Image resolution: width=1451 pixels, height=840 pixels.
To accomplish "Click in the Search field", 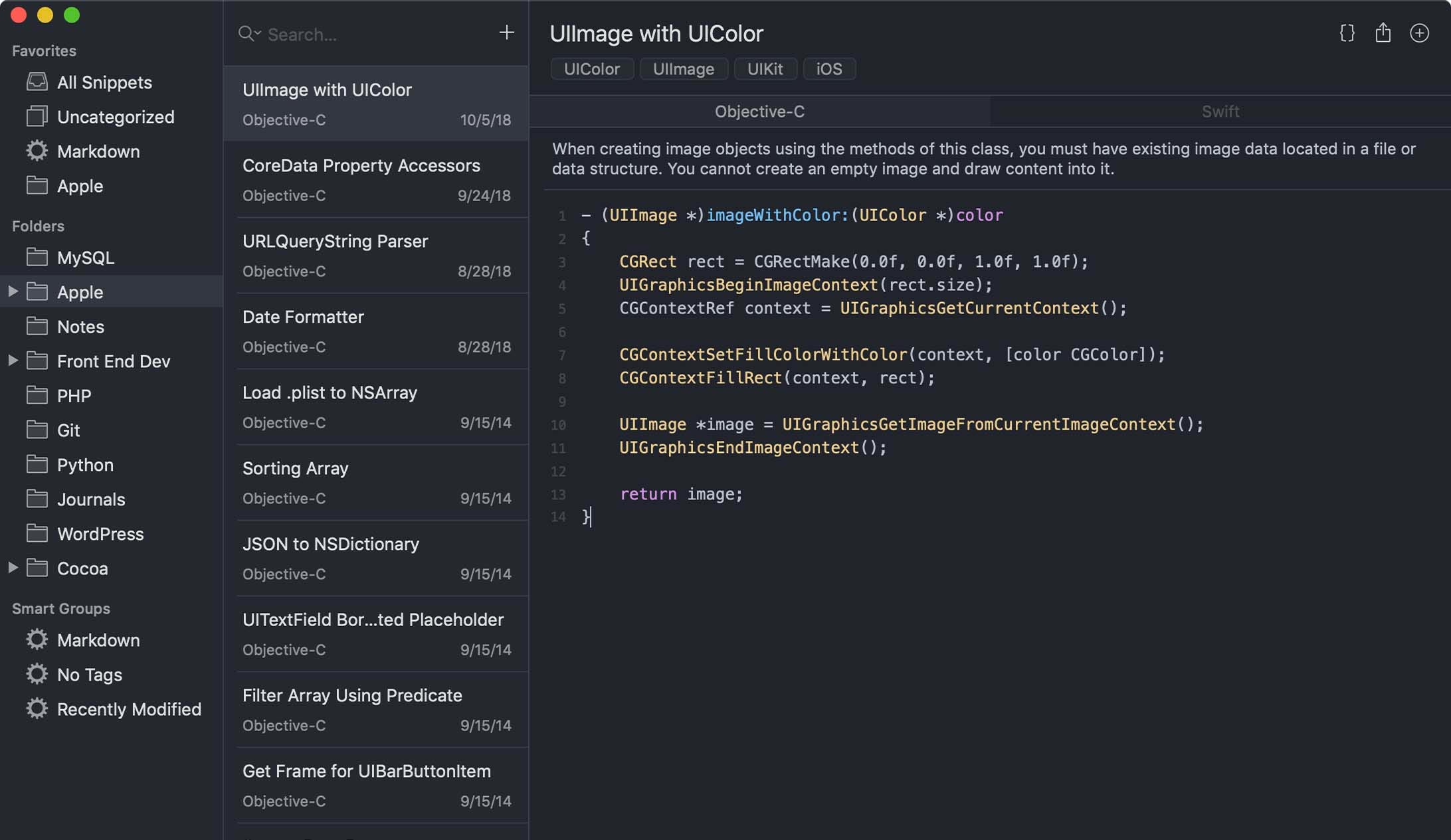I will (372, 34).
